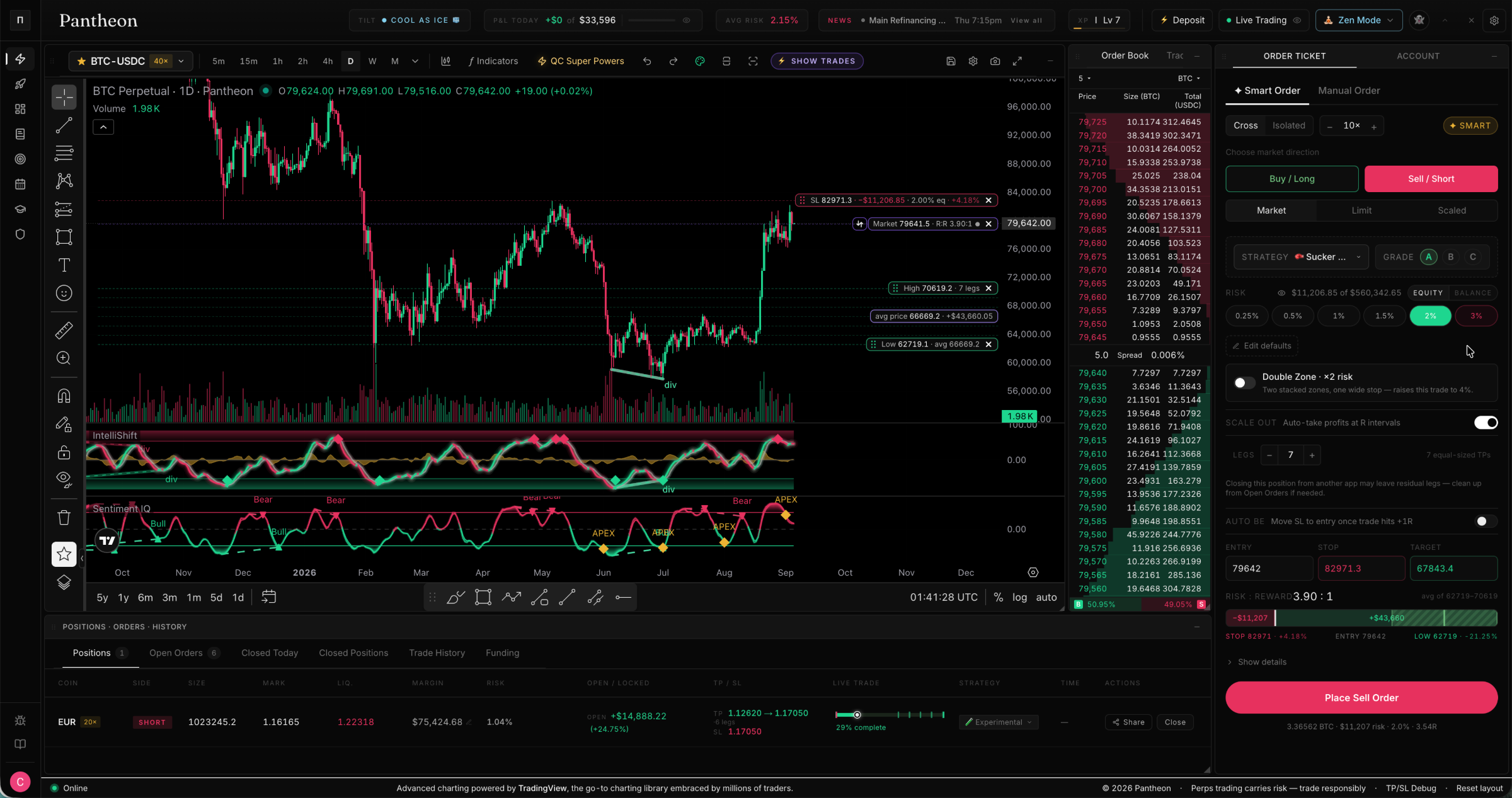The width and height of the screenshot is (1512, 798).
Task: Open the Open Orders tab
Action: pos(184,653)
